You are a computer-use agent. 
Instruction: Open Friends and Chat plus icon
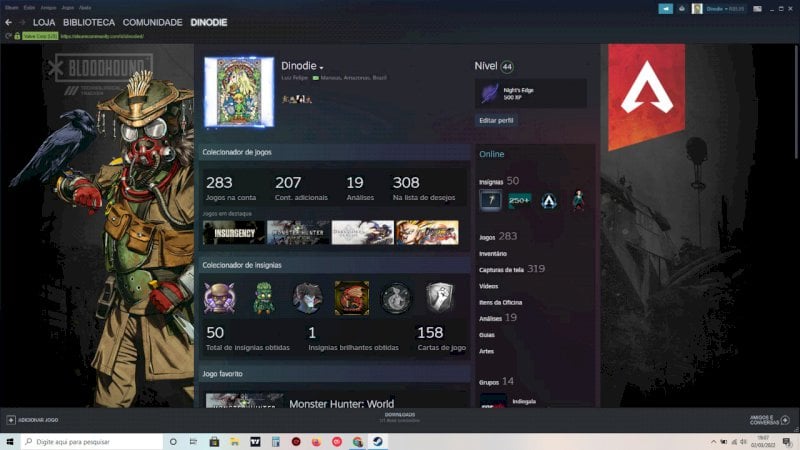[x=785, y=420]
